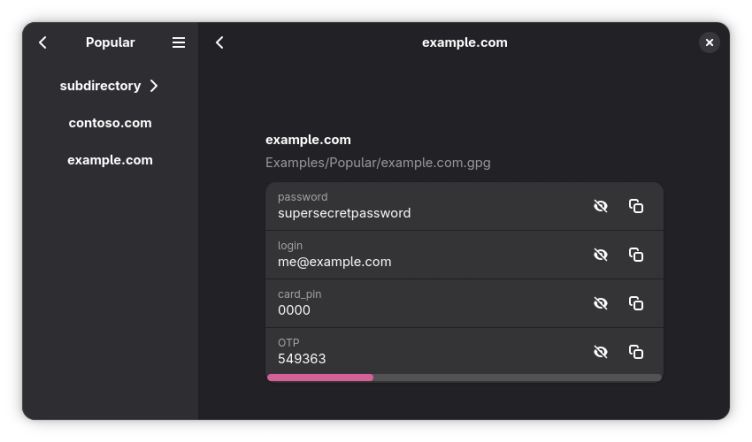Click the Popular sidebar title

click(x=110, y=42)
